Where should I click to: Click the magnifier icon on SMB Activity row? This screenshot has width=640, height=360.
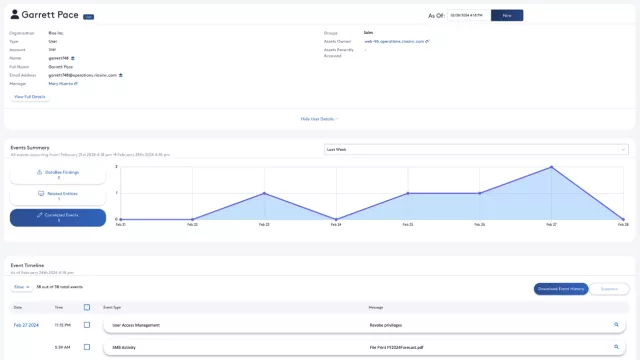coord(616,347)
